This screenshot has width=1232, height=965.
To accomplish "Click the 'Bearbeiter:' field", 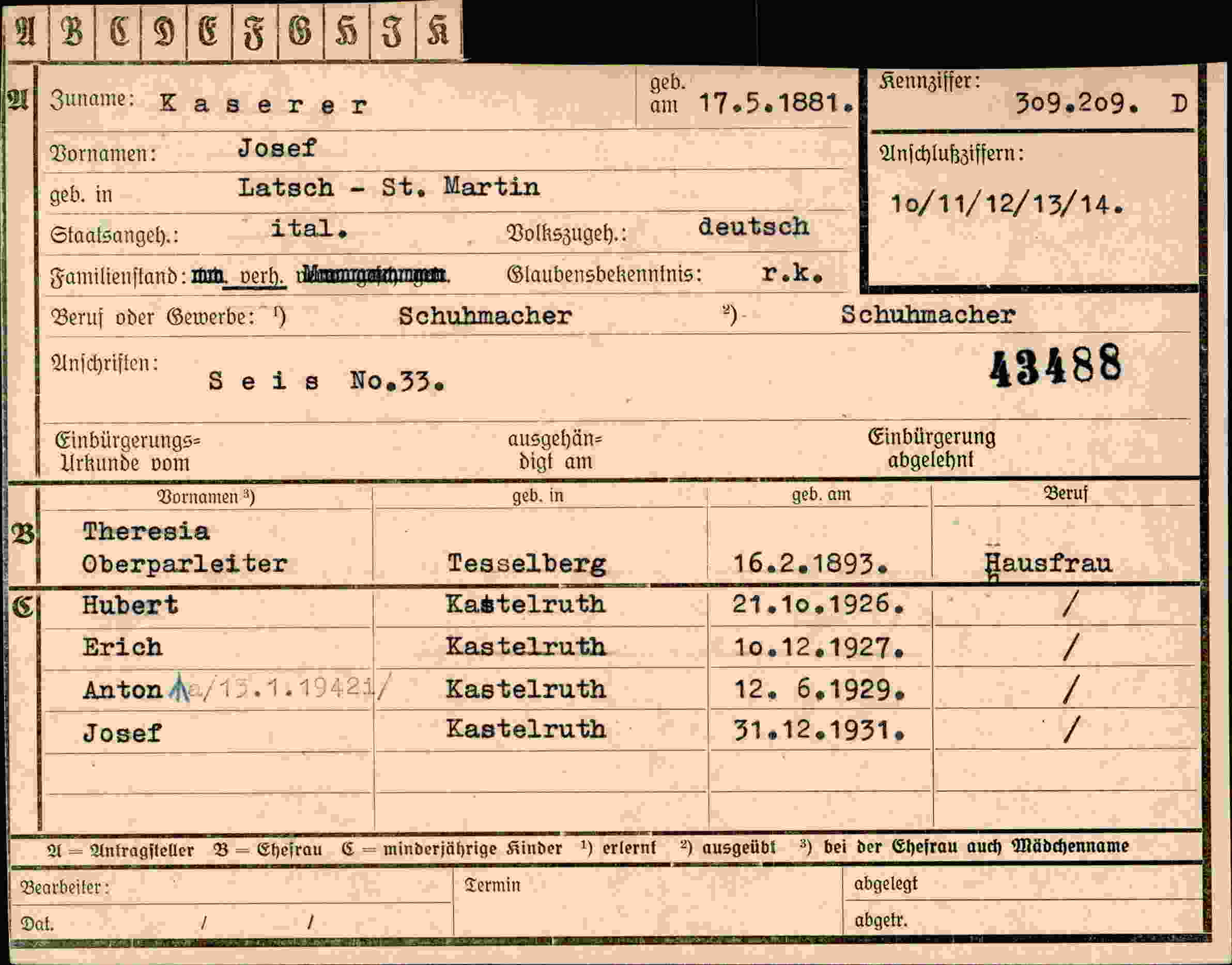I will (230, 887).
